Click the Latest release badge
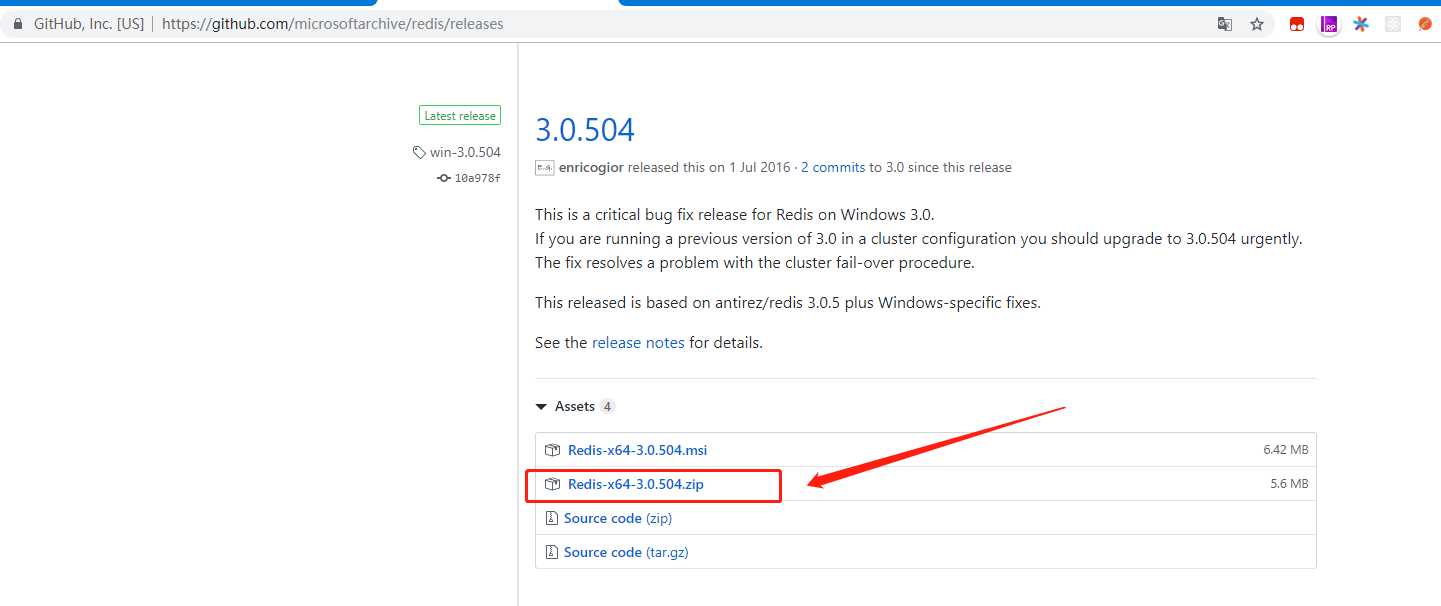The width and height of the screenshot is (1441, 606). point(460,116)
